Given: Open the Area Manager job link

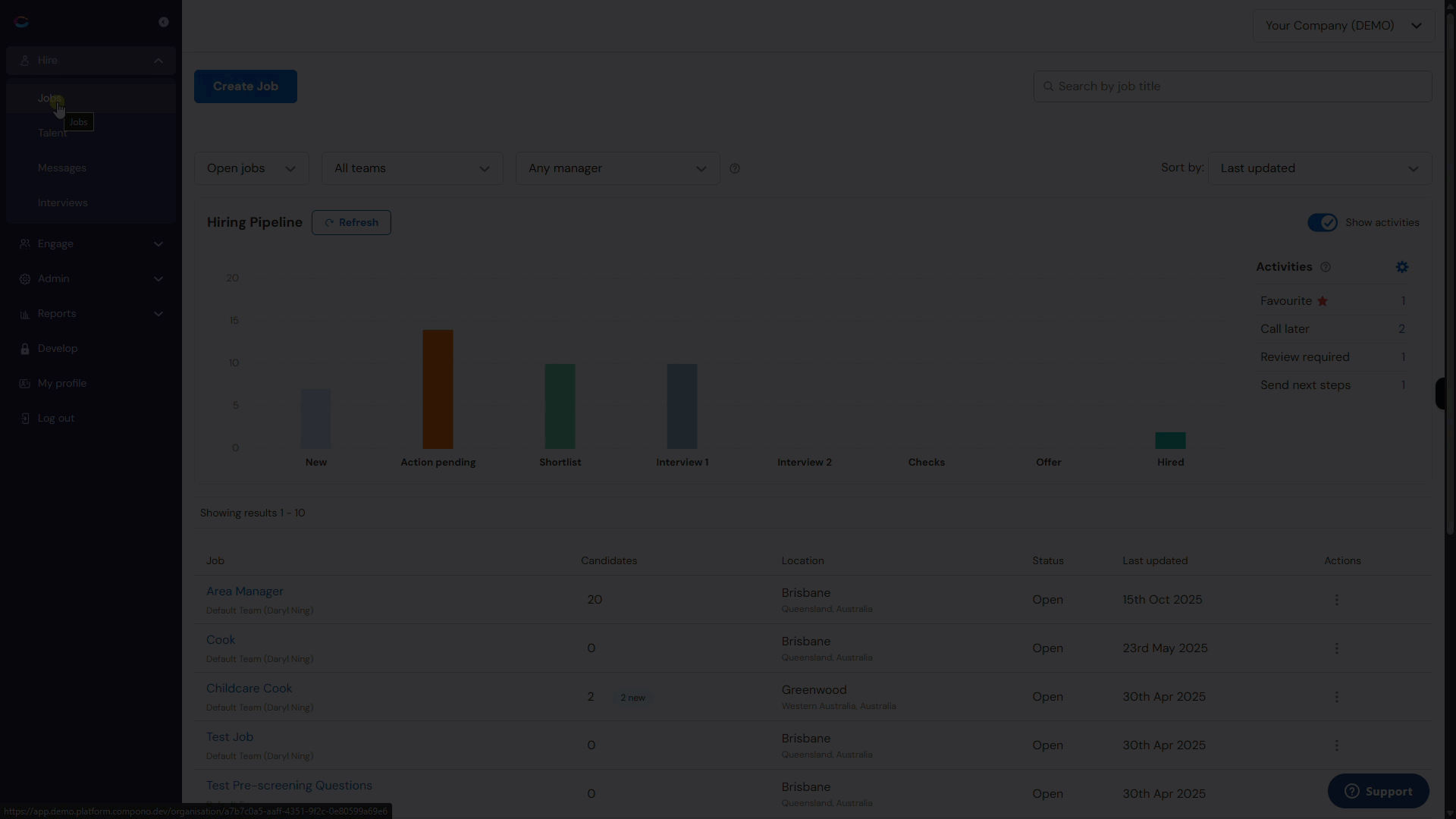Looking at the screenshot, I should pyautogui.click(x=245, y=591).
